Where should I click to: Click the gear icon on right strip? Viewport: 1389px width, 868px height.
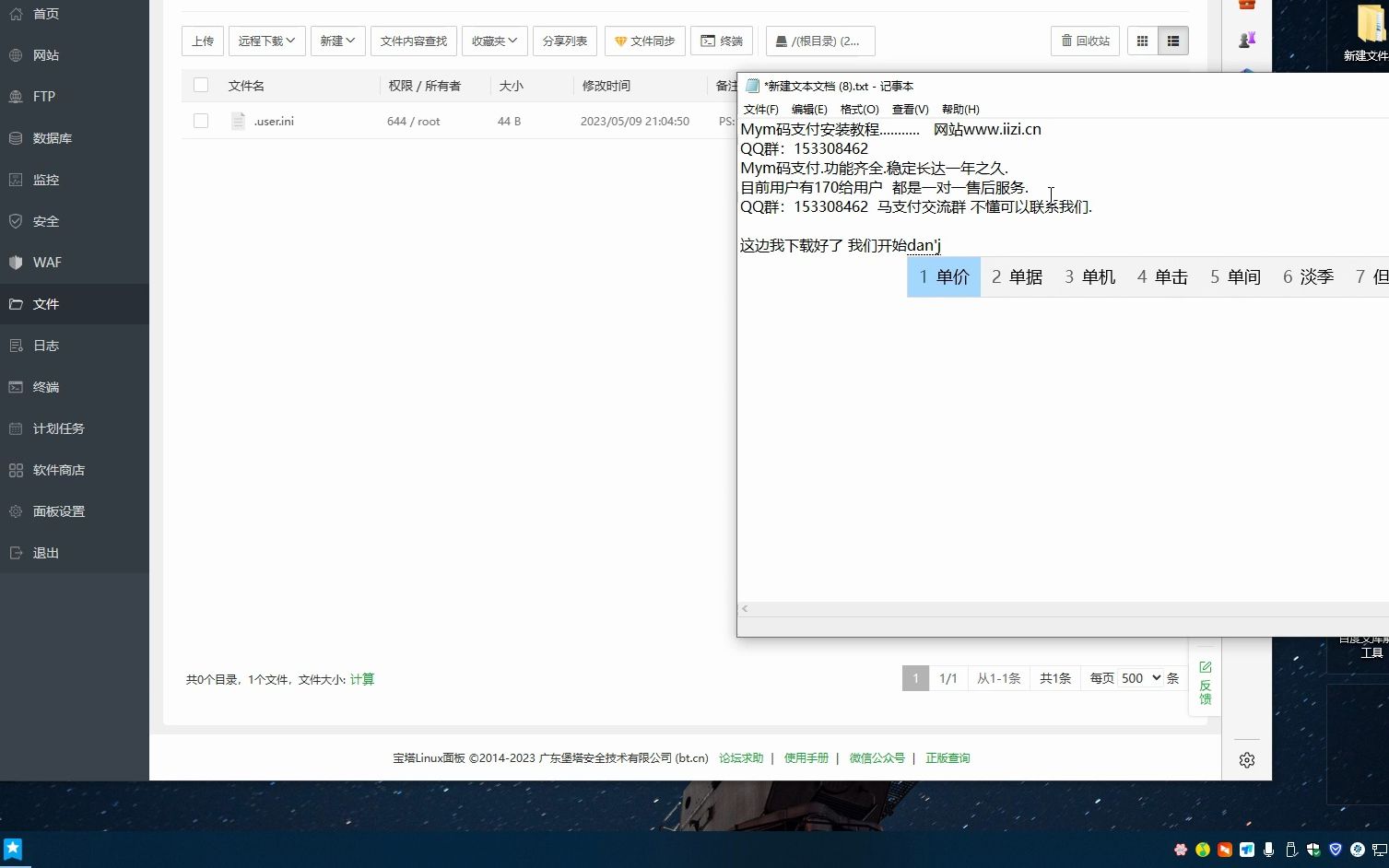tap(1247, 760)
